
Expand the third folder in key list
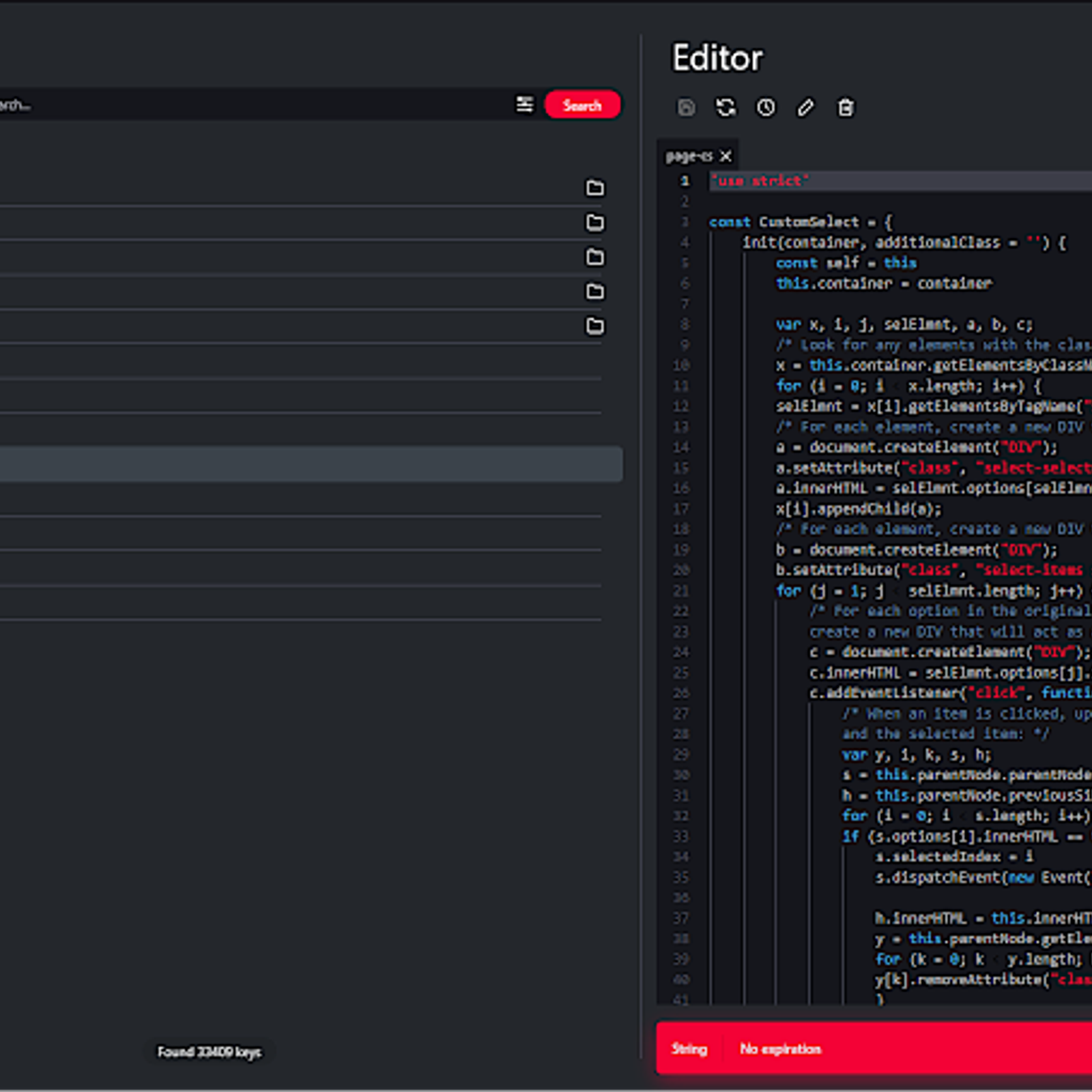(594, 257)
